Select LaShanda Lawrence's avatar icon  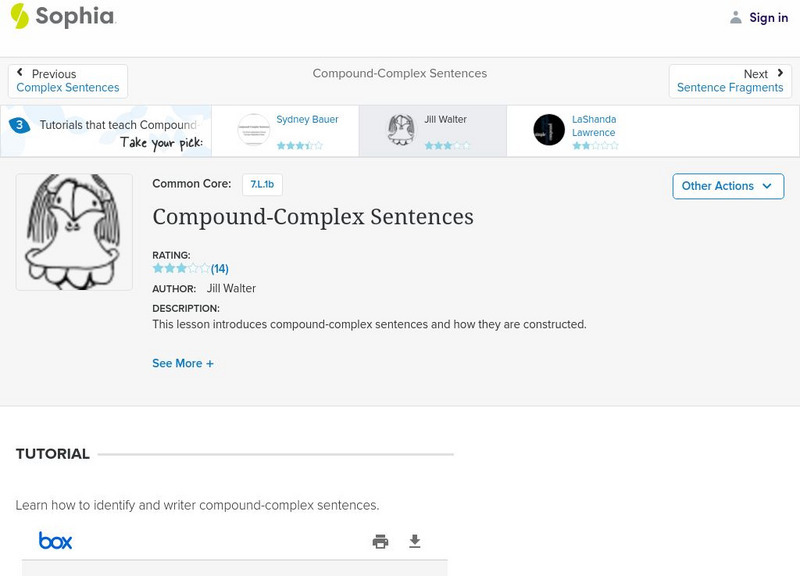coord(549,130)
